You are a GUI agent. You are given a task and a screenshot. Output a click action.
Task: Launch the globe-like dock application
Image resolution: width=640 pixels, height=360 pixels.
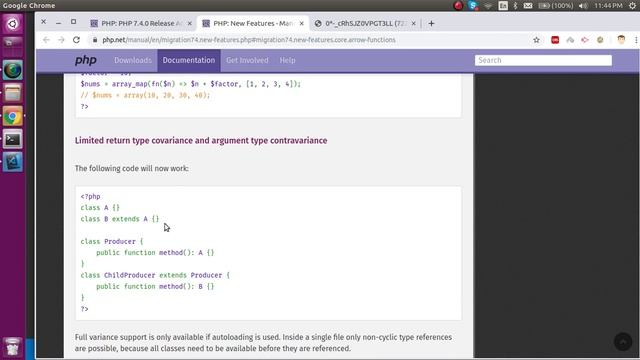pos(13,70)
